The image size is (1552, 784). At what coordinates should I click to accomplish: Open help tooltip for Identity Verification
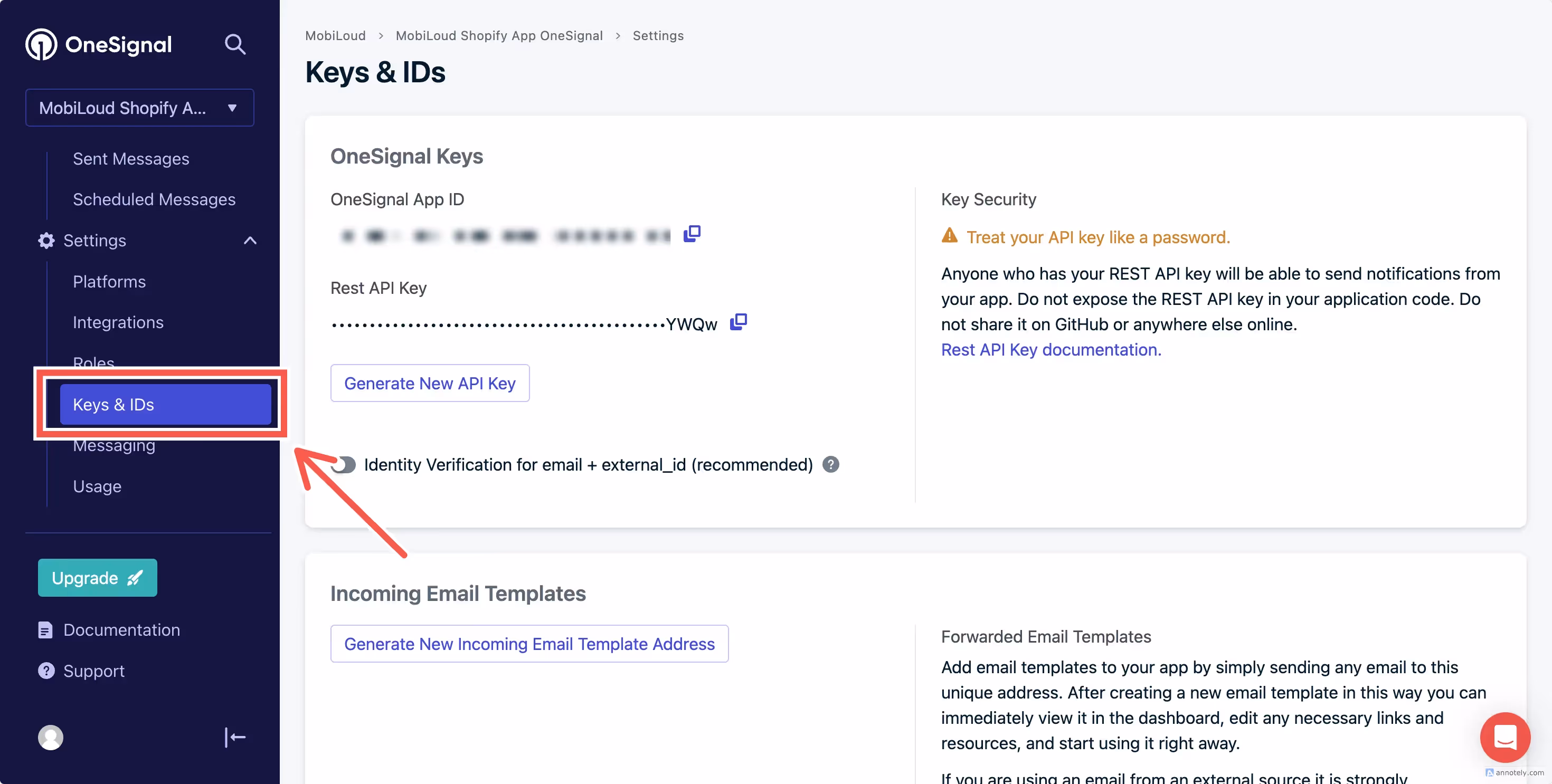click(830, 465)
